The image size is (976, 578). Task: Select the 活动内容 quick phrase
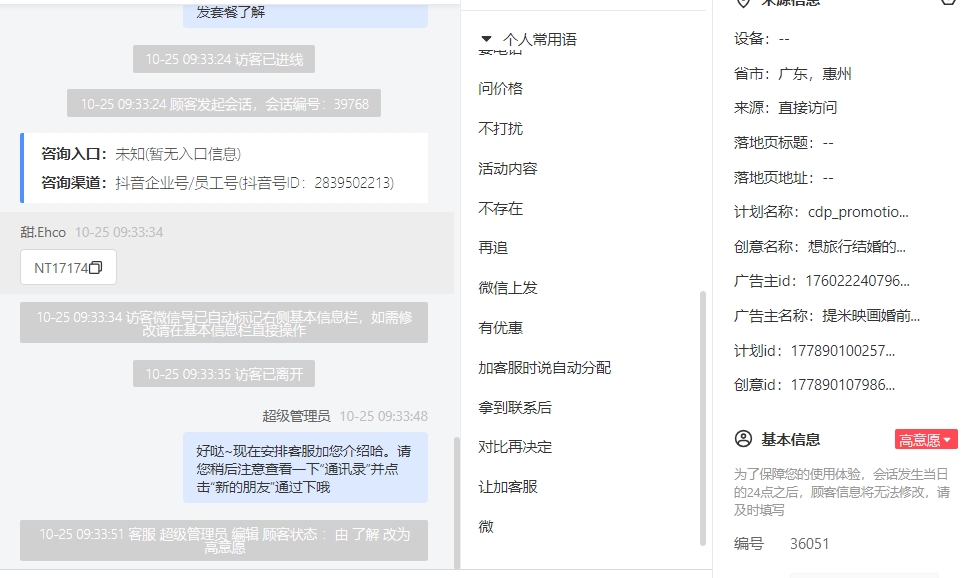click(x=508, y=168)
